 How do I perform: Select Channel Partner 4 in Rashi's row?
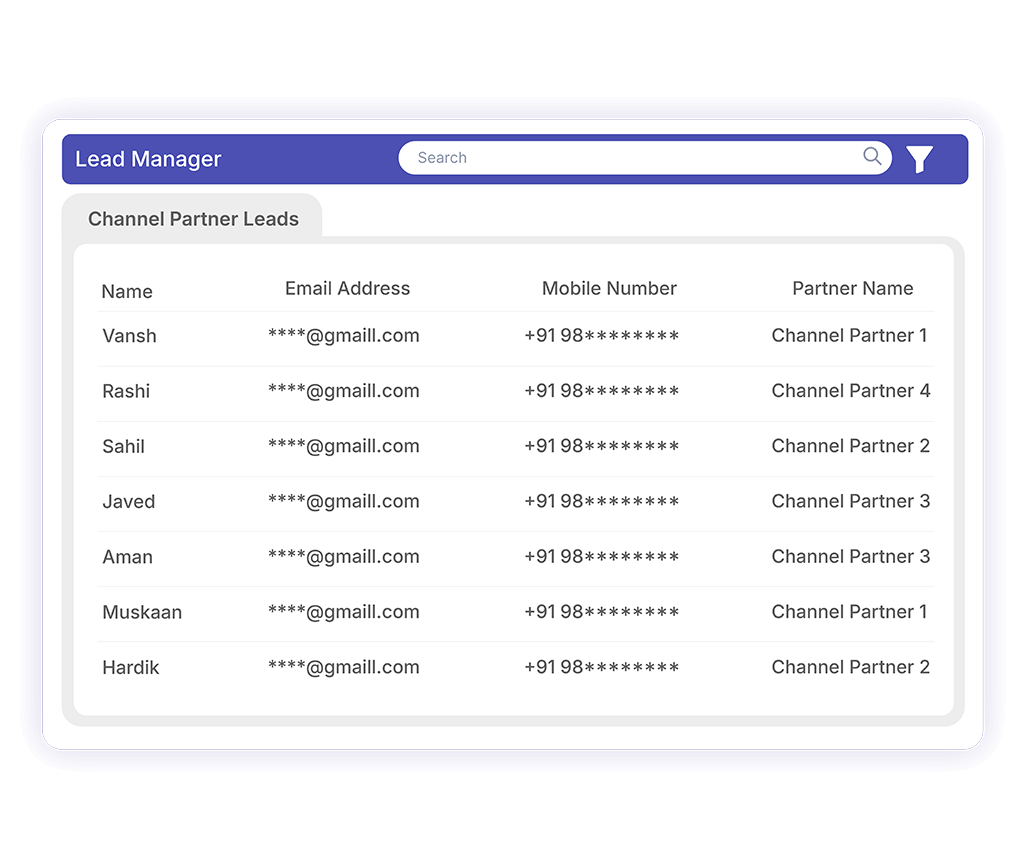[x=850, y=391]
